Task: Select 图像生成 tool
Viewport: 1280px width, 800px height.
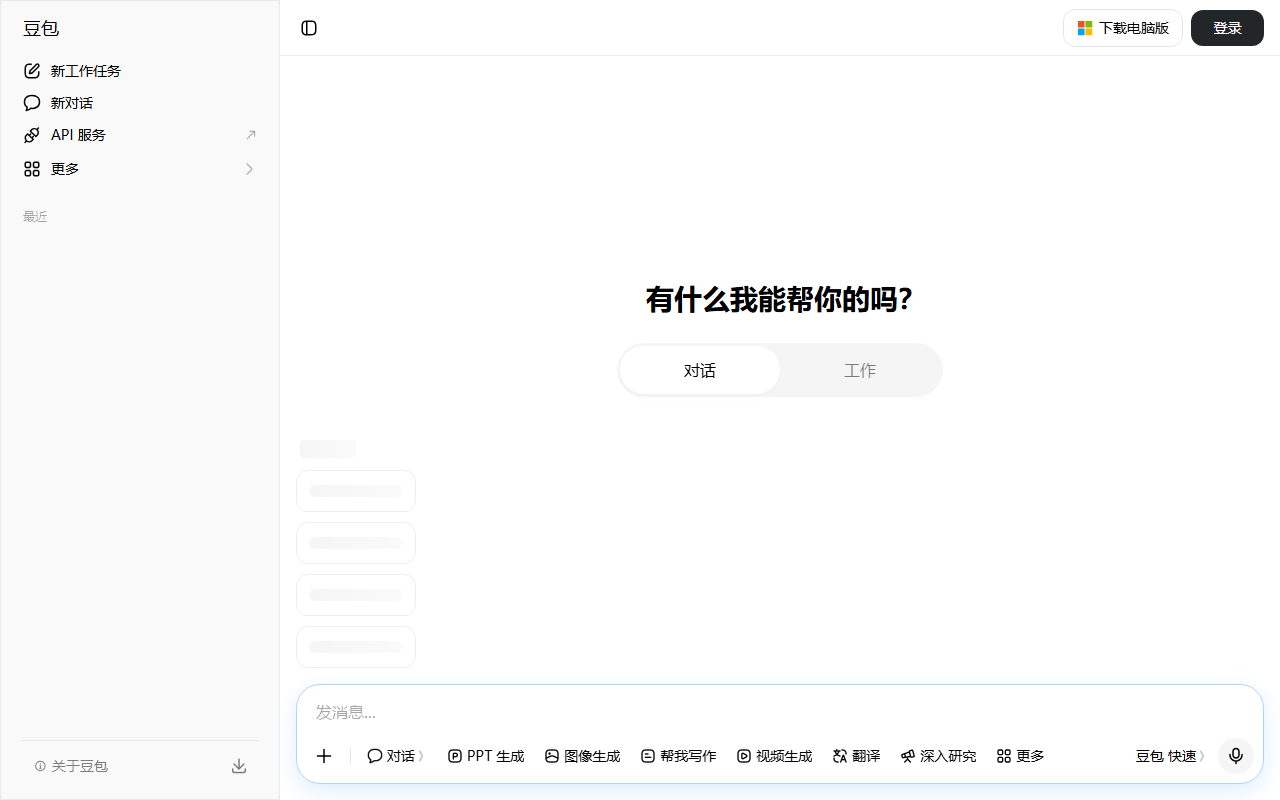Action: click(583, 756)
